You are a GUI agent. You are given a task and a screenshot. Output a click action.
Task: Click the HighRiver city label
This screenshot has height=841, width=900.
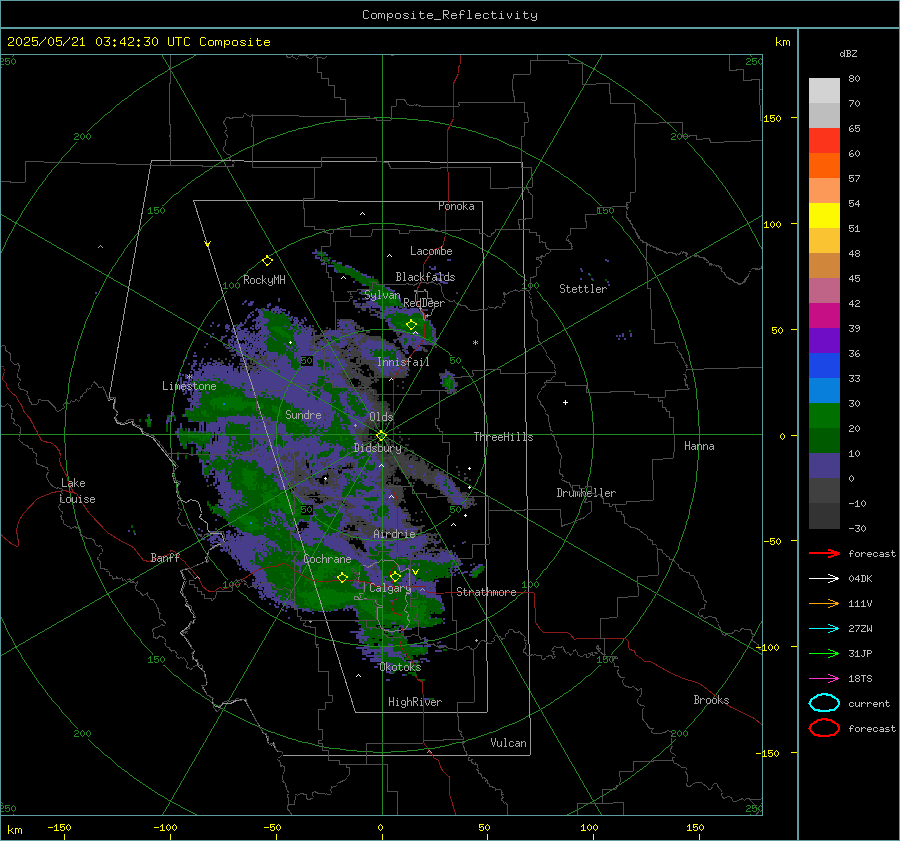point(415,702)
